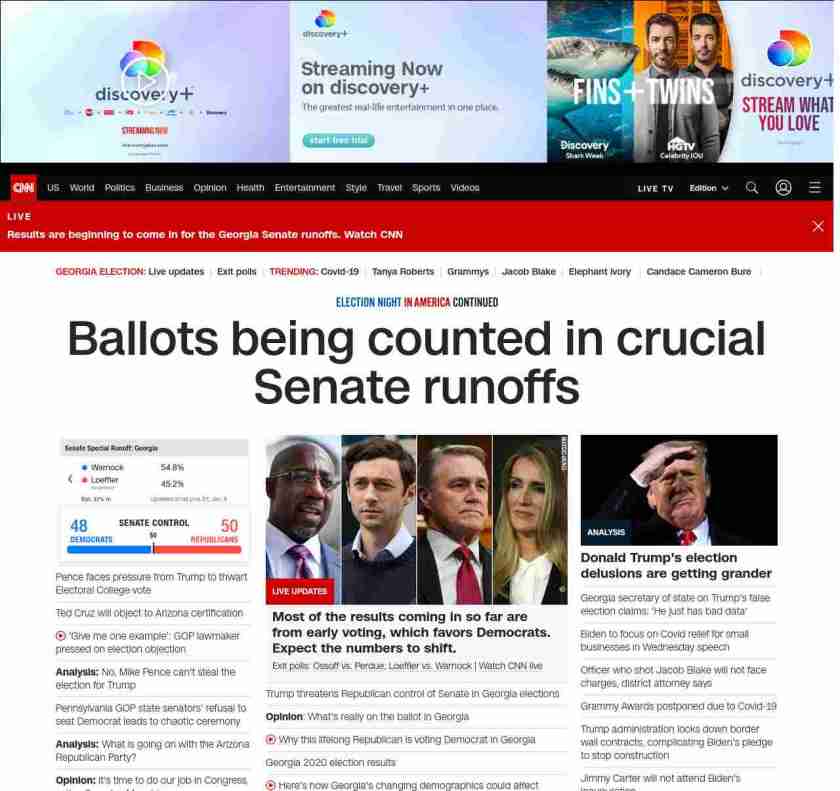The width and height of the screenshot is (840, 791).
Task: Open the search magnifier icon
Action: pyautogui.click(x=752, y=187)
